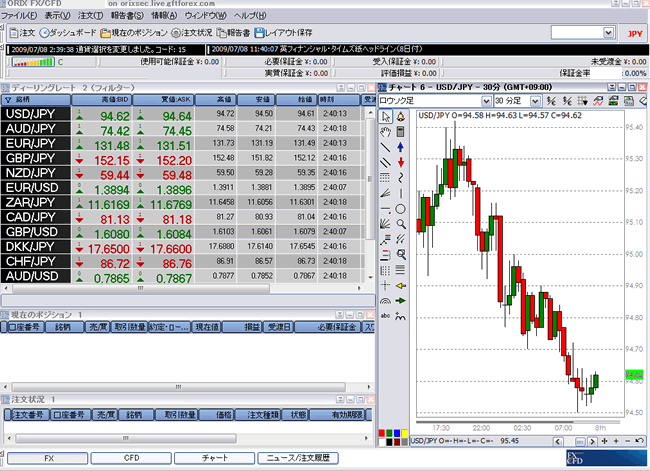The height and width of the screenshot is (471, 650).
Task: Open the combo box next to JPY
Action: (x=608, y=32)
